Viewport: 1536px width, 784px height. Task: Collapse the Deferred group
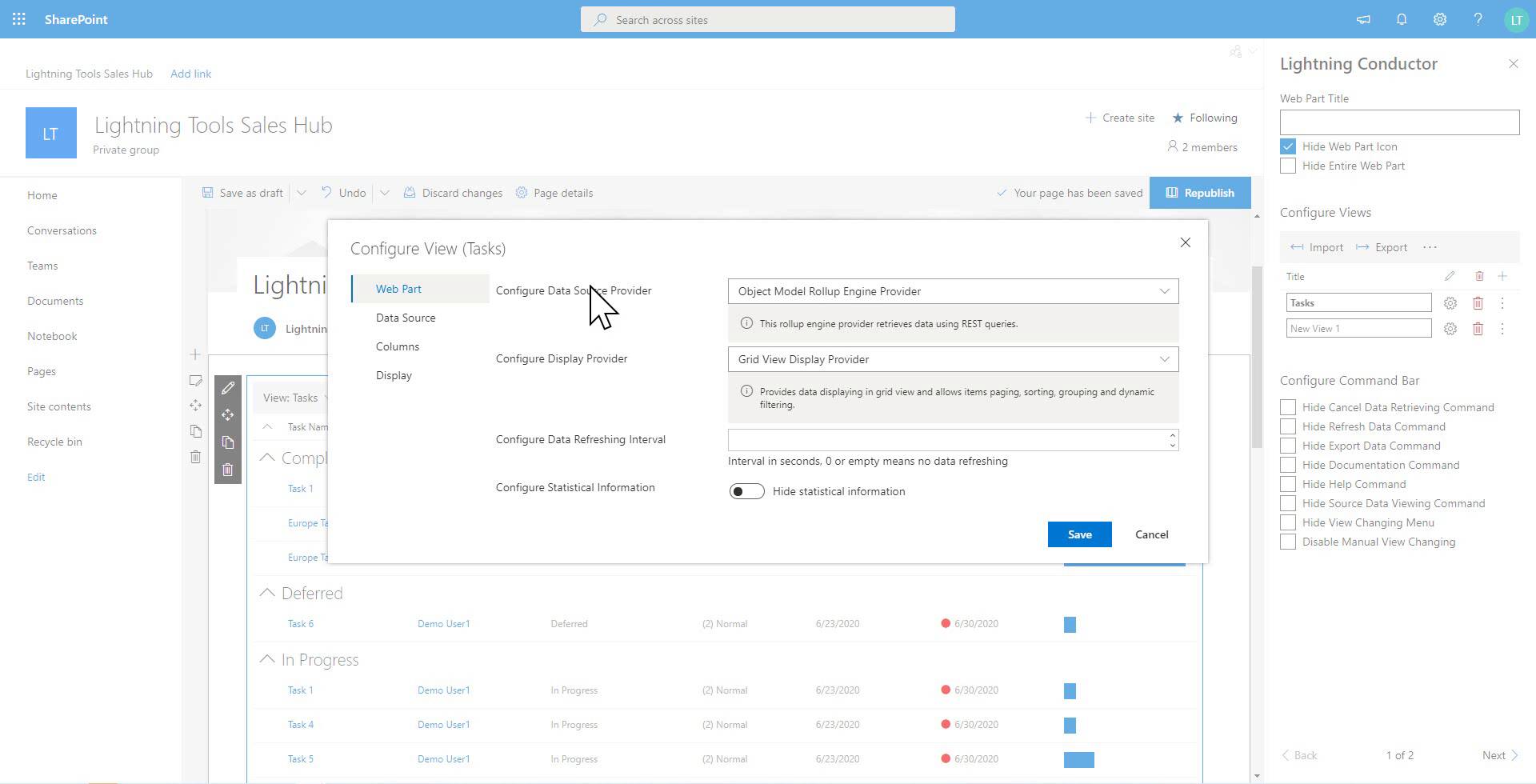(267, 593)
